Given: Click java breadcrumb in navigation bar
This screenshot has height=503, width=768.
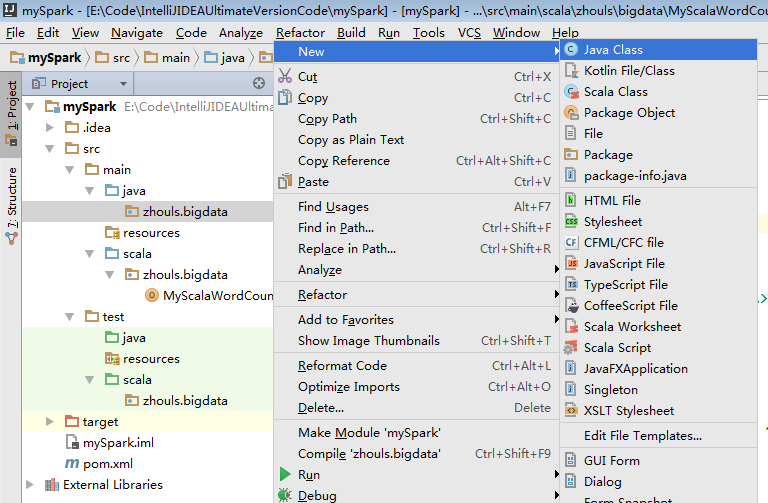Looking at the screenshot, I should (224, 58).
